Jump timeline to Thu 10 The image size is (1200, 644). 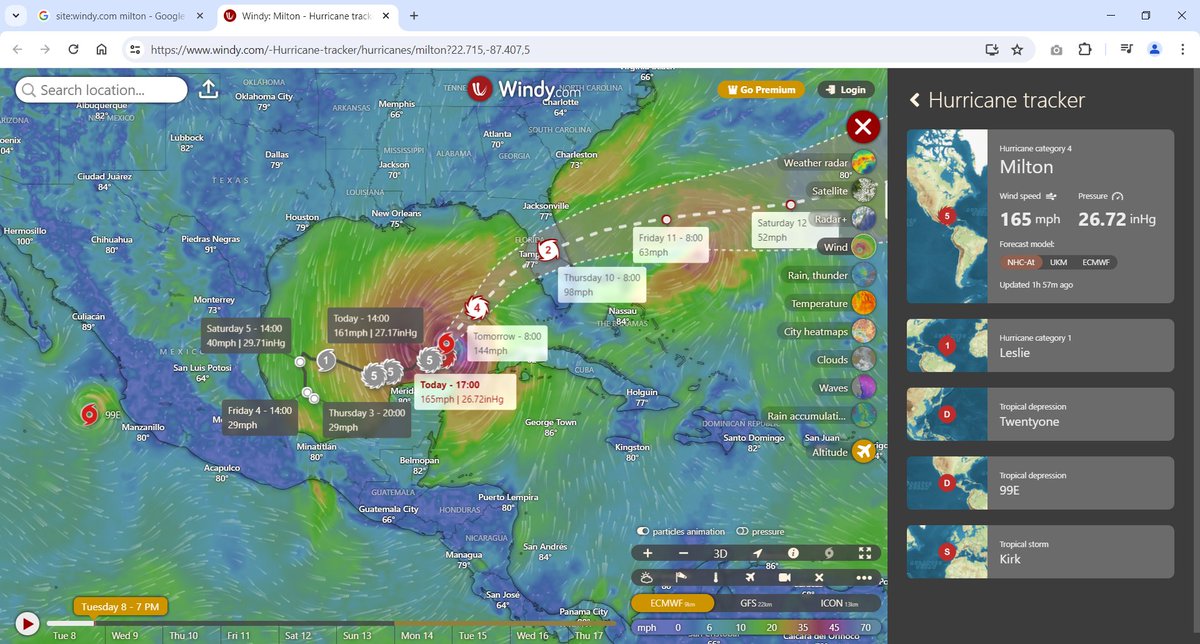pyautogui.click(x=183, y=636)
